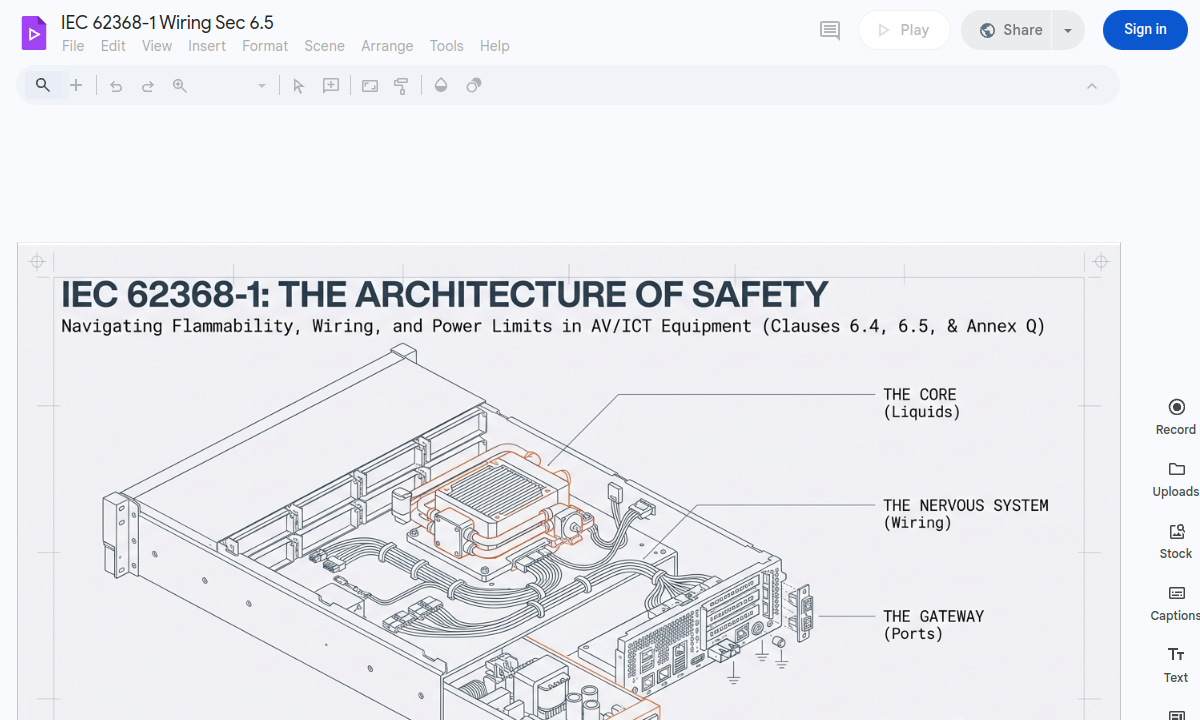Redo the last change

[x=147, y=85]
